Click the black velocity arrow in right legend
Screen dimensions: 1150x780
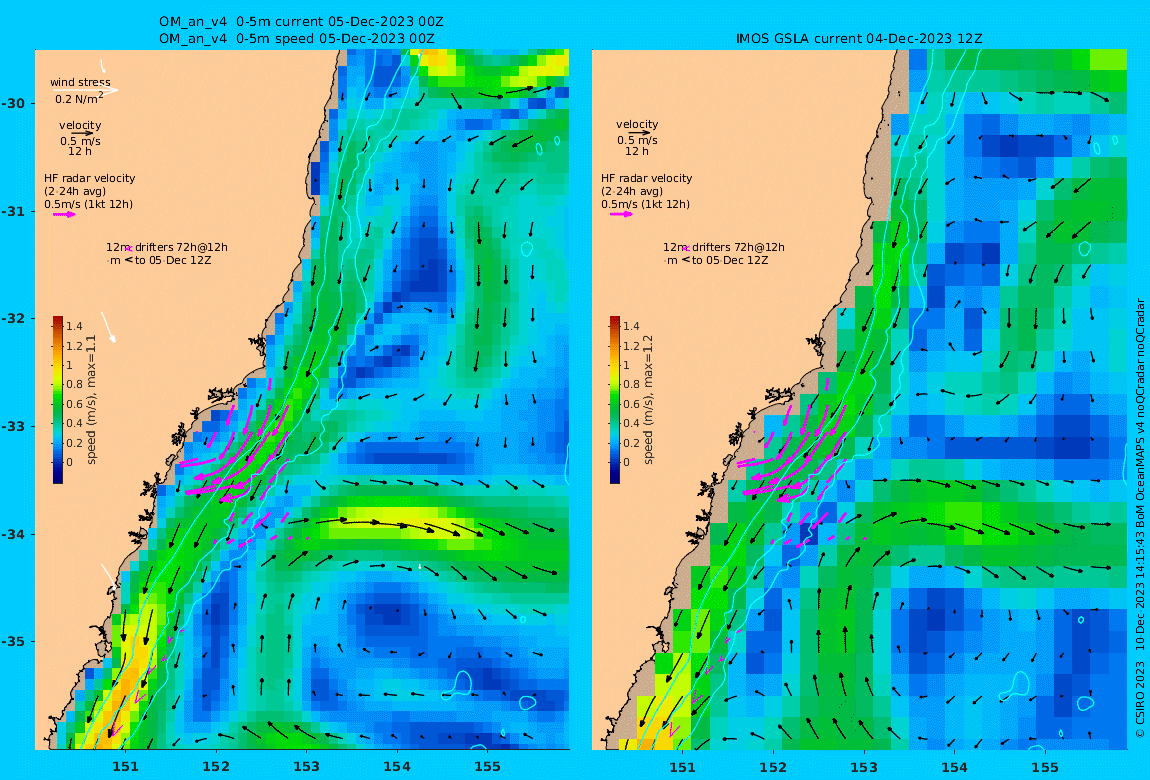(638, 133)
